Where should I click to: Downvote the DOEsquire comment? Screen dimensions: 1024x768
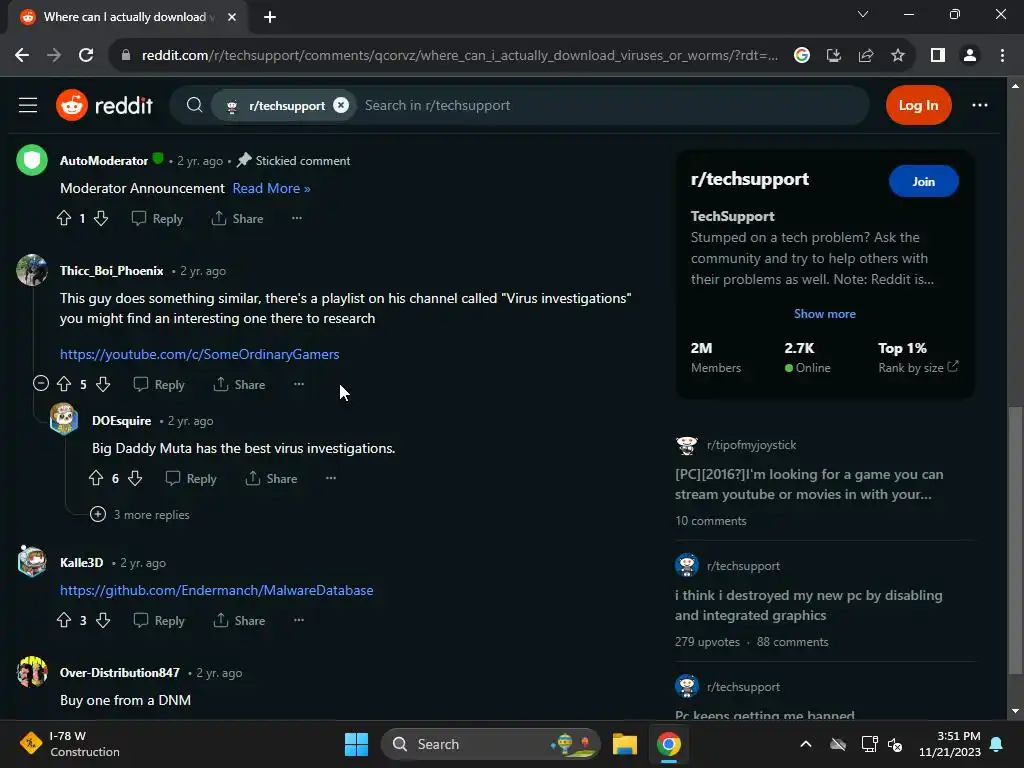tap(135, 478)
